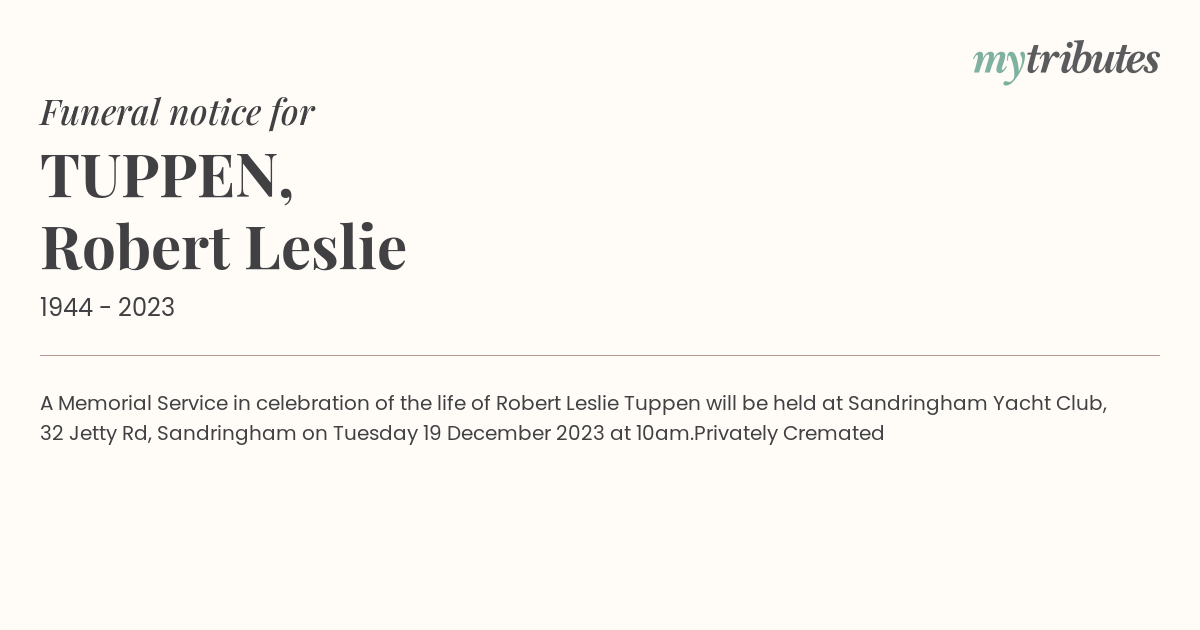Image resolution: width=1200 pixels, height=630 pixels.
Task: Click the word "Sandringham" after Jetty Rd
Action: tap(226, 434)
